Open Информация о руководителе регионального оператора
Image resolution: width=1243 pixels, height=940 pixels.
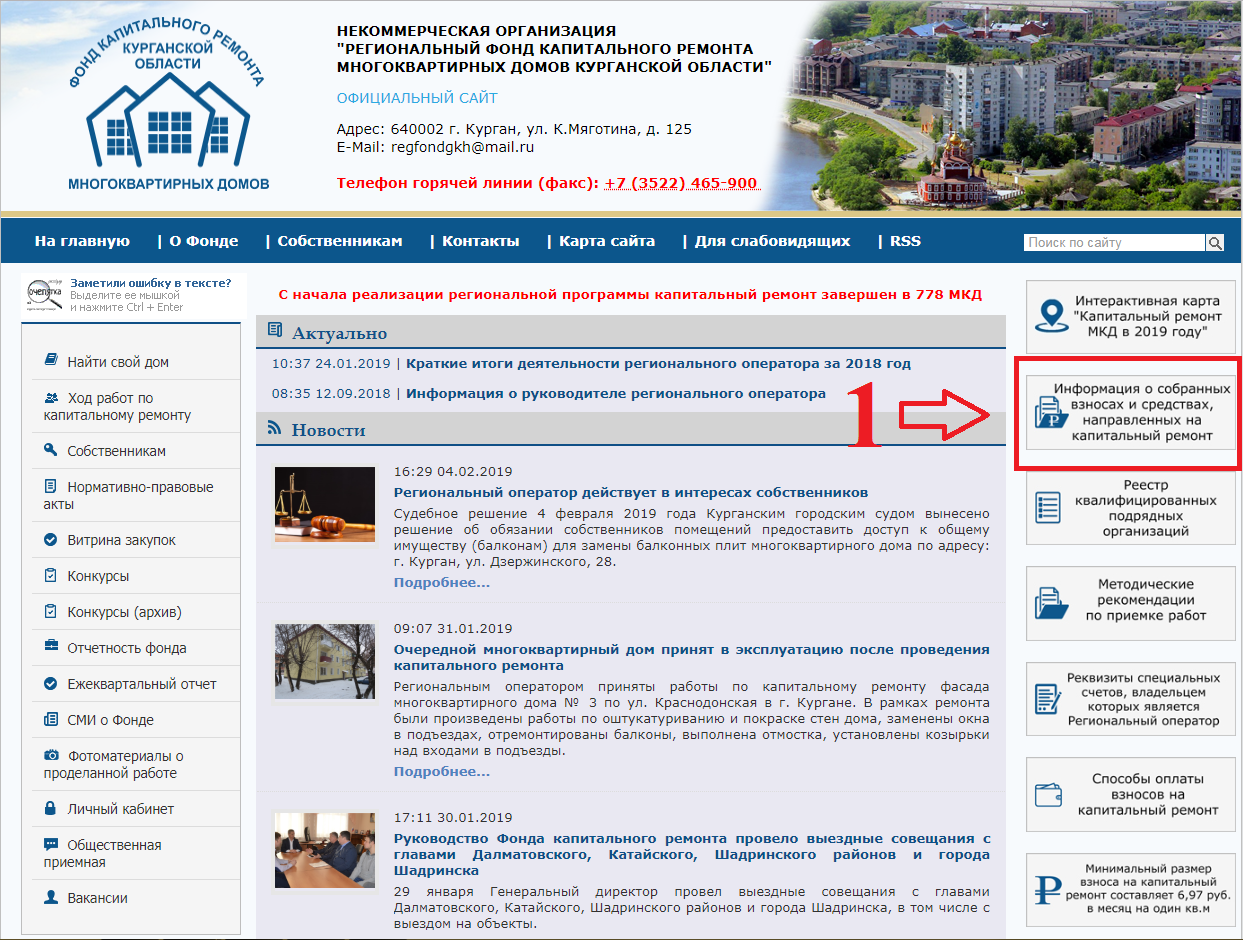616,393
